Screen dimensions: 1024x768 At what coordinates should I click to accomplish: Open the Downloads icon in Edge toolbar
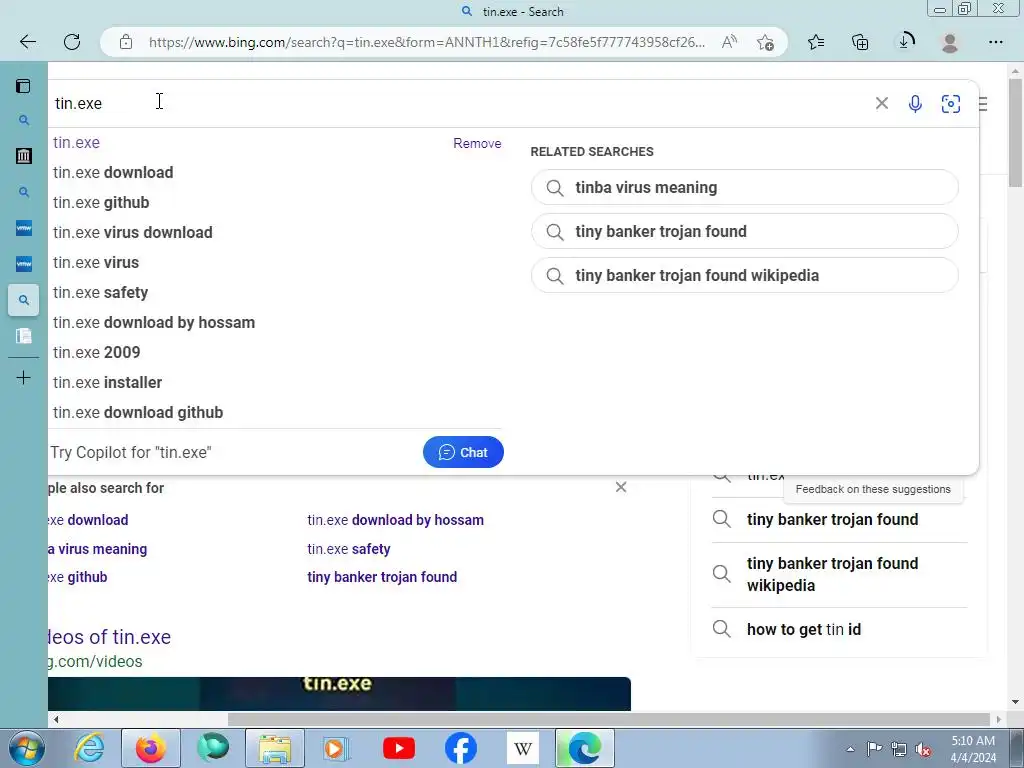pyautogui.click(x=905, y=42)
